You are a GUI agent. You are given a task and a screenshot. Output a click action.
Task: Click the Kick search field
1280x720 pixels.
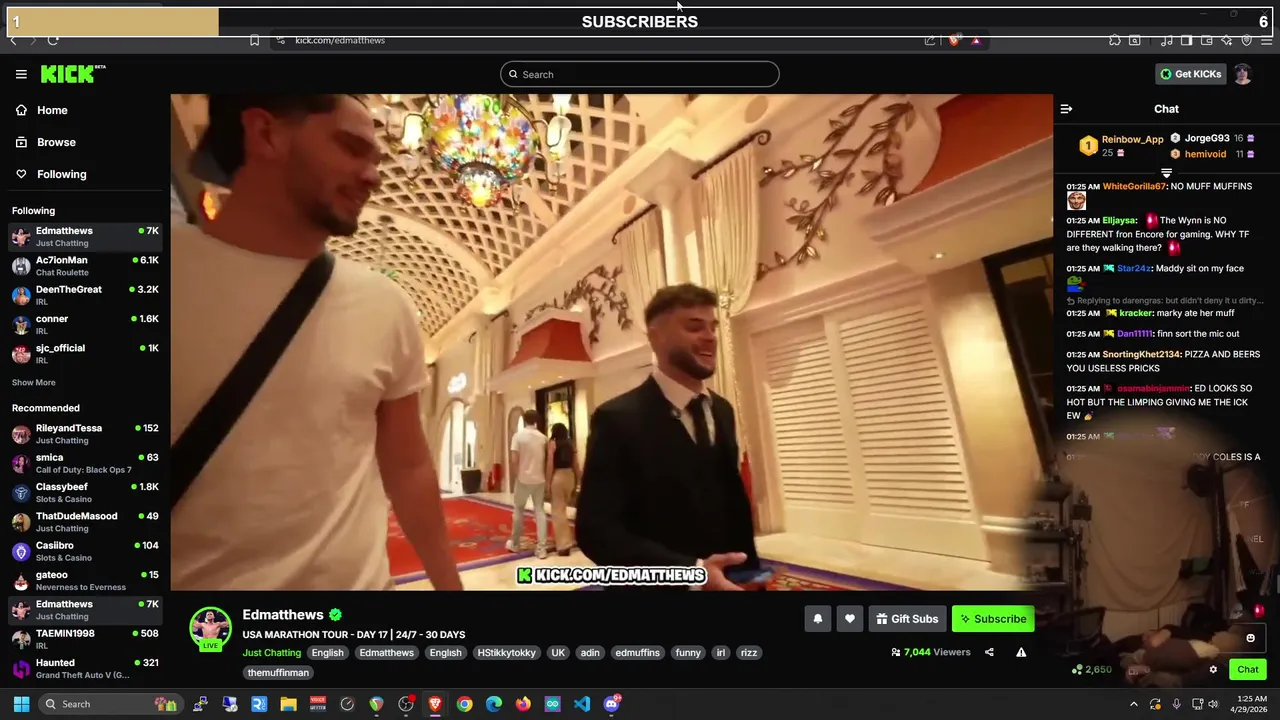[640, 74]
